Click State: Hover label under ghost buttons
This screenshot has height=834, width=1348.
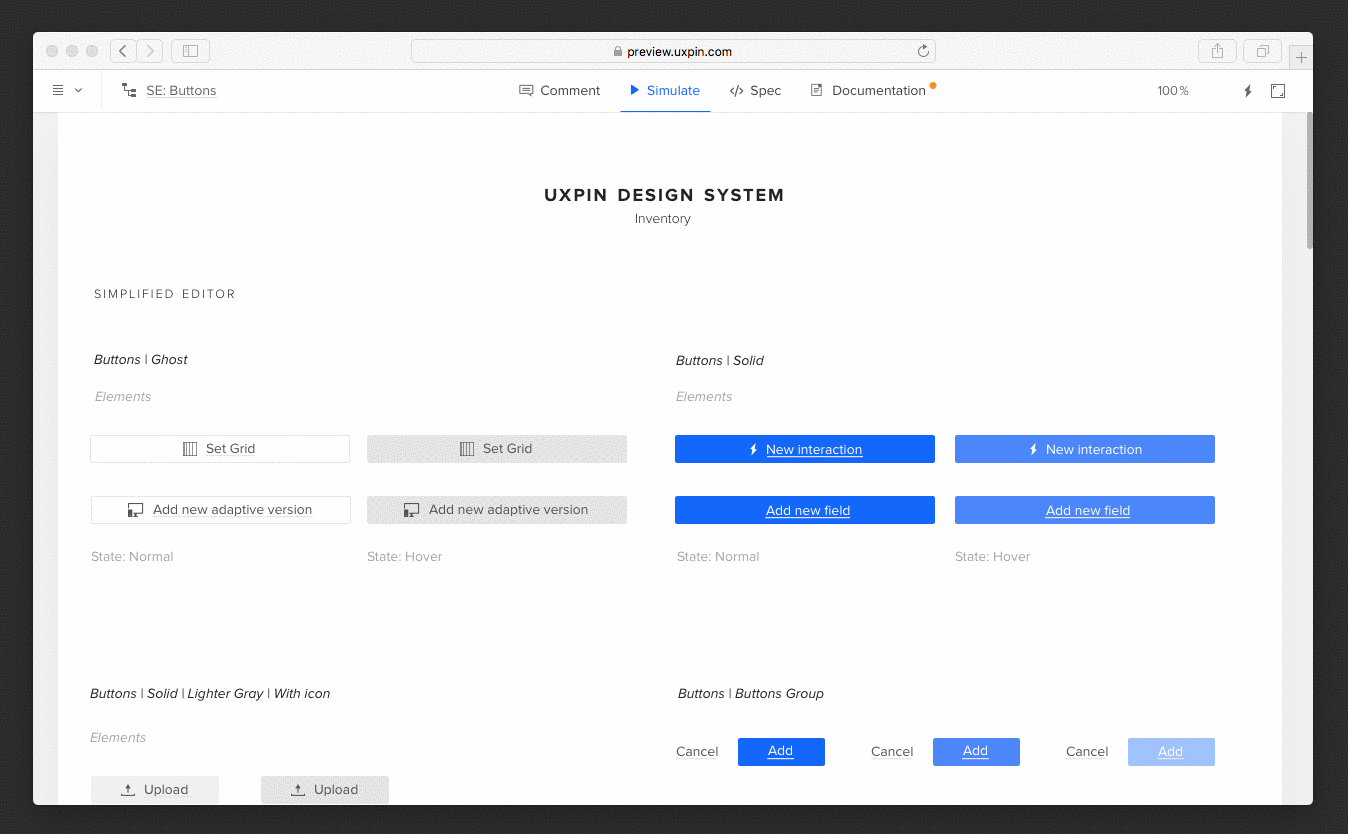point(405,556)
